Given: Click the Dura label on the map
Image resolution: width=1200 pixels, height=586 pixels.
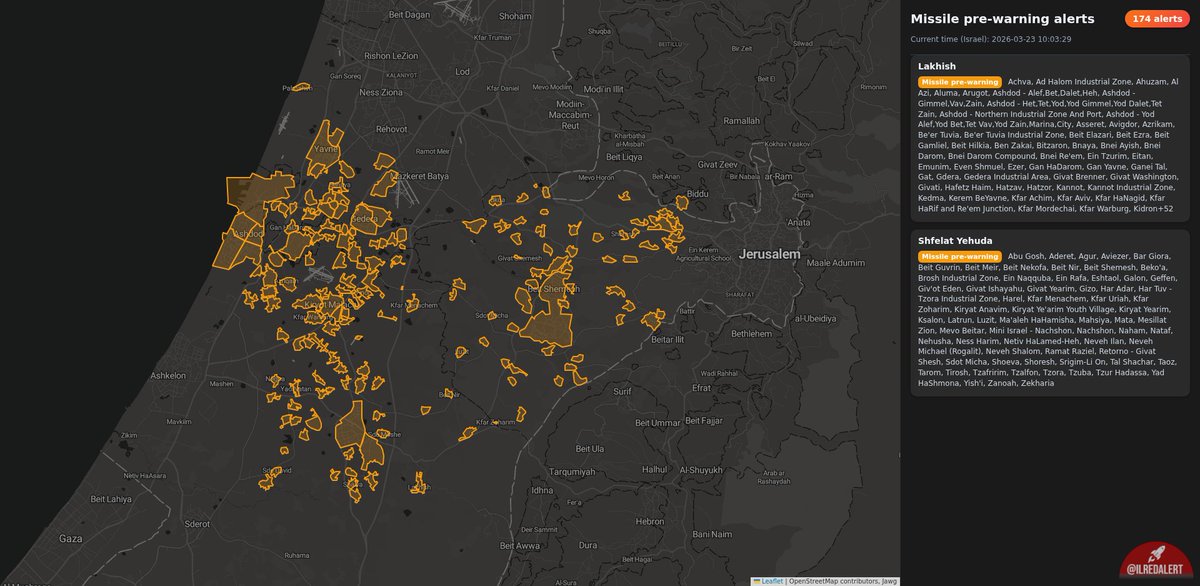Looking at the screenshot, I should click(587, 546).
